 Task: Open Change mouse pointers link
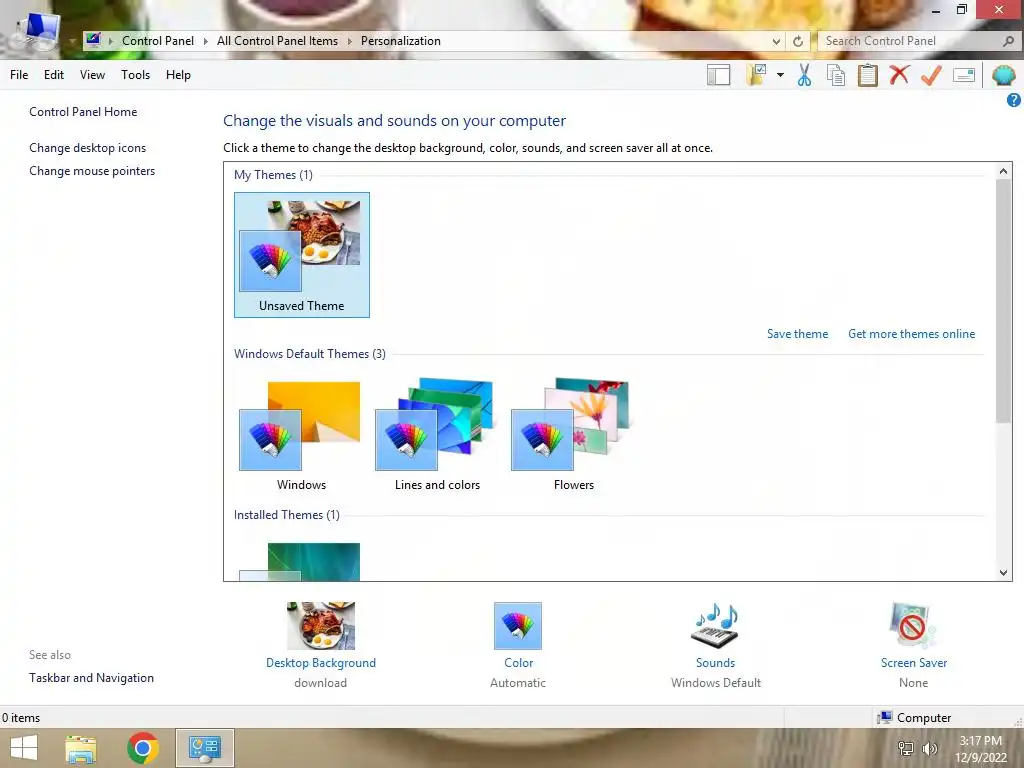click(92, 170)
